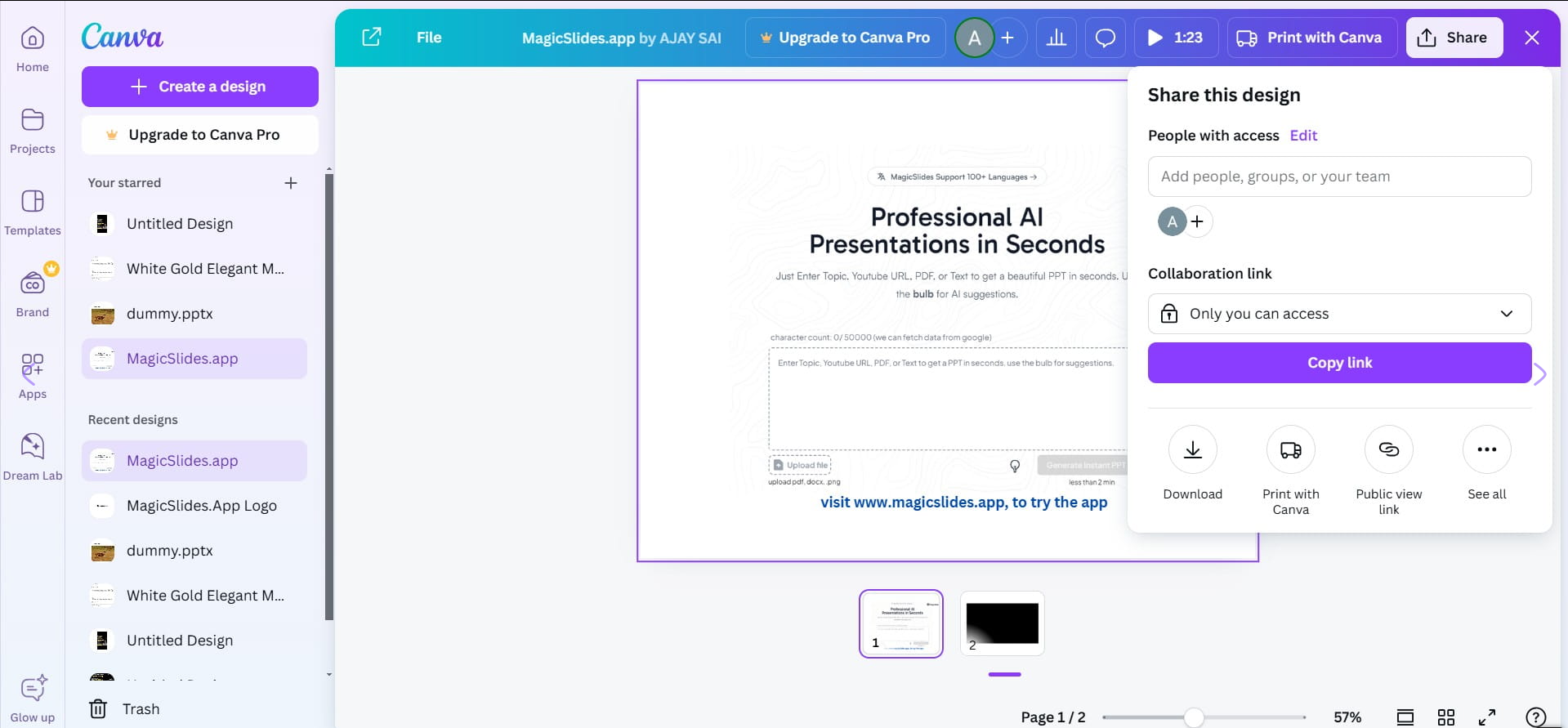Open recent White Gold Elegant design
Screen dimensions: 1568x728
[194, 596]
